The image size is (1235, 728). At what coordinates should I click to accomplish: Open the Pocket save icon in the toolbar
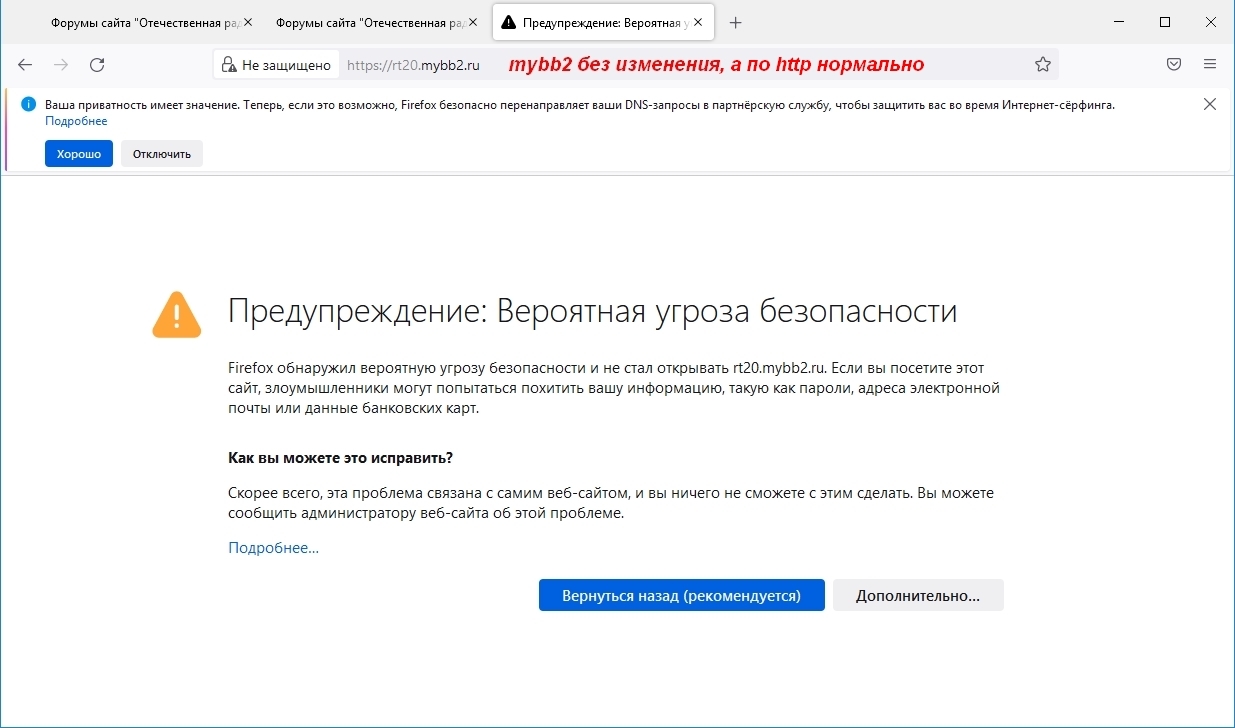[1175, 64]
